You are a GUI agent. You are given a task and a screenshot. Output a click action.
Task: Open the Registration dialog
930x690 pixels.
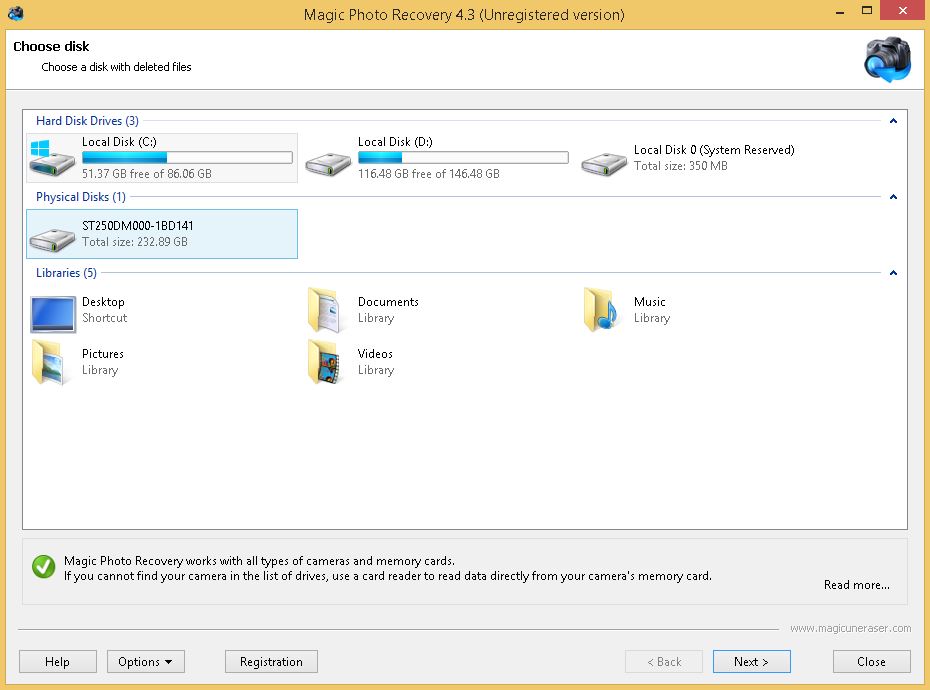pos(271,662)
